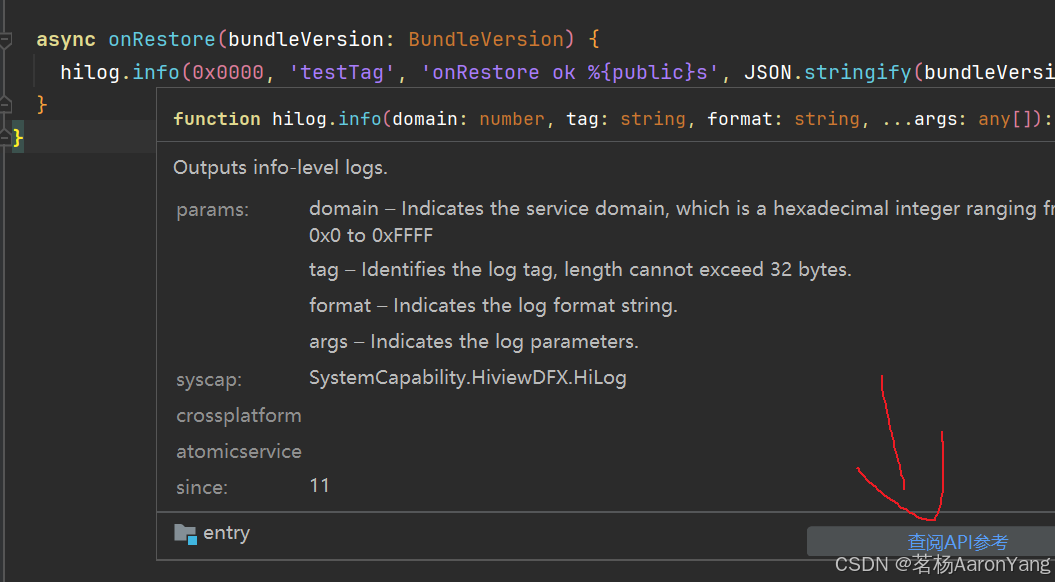Click the 0x0000 domain argument
Image resolution: width=1055 pixels, height=582 pixels.
click(x=228, y=72)
